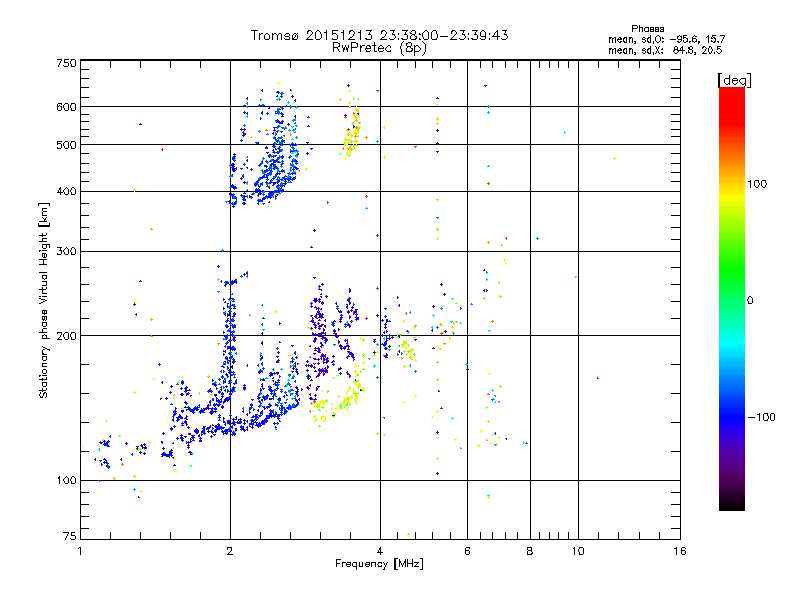Click the 'RwPretec (8p)' subtitle

point(380,48)
